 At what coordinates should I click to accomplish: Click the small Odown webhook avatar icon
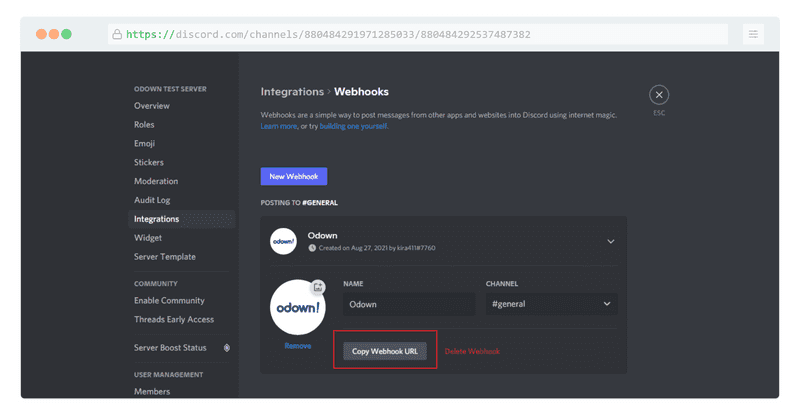(x=283, y=241)
